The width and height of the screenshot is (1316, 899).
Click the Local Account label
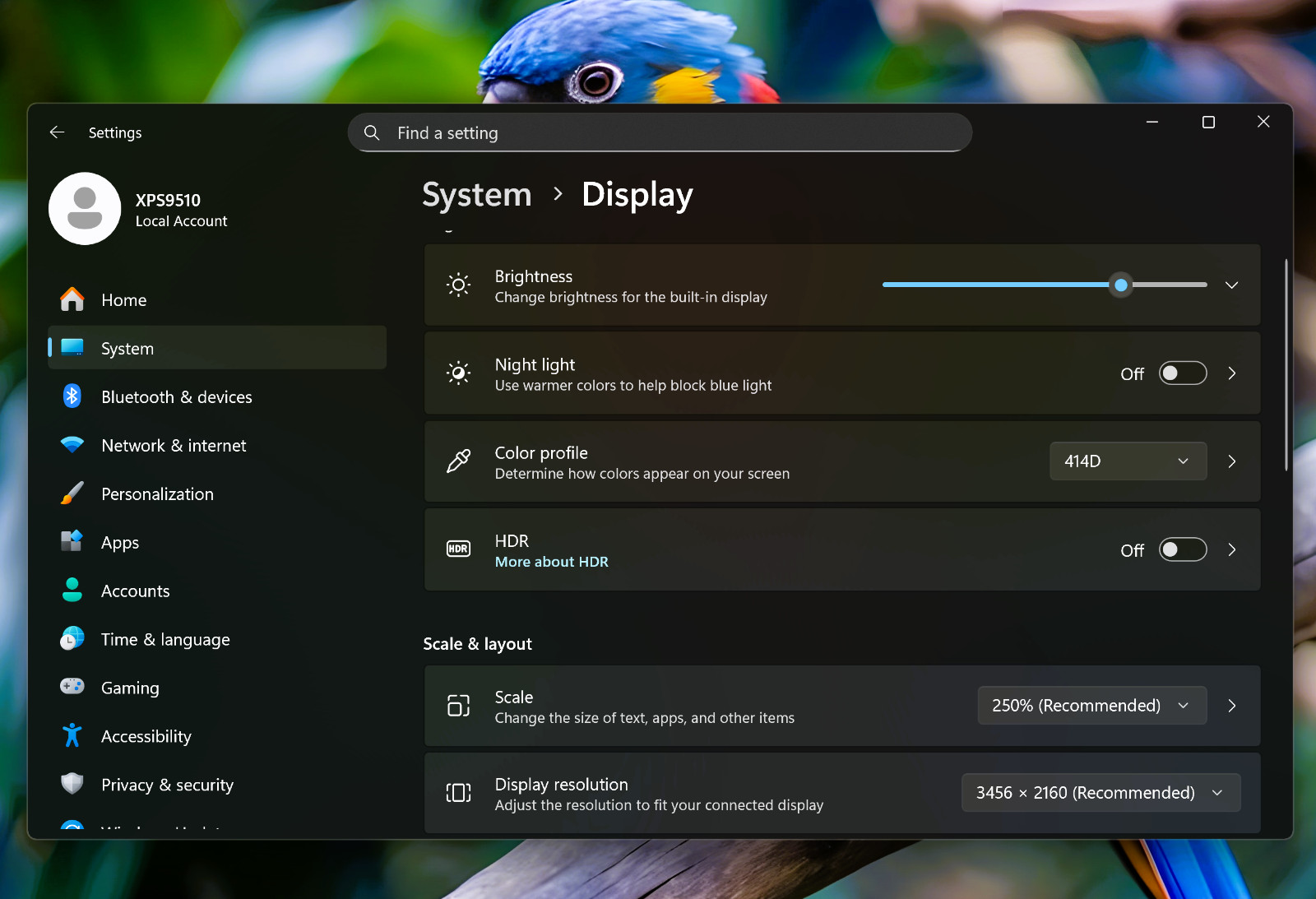182,221
